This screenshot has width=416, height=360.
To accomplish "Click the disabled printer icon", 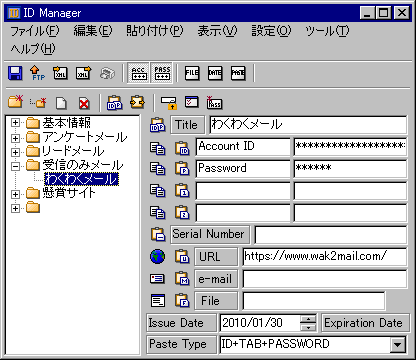I will click(107, 73).
